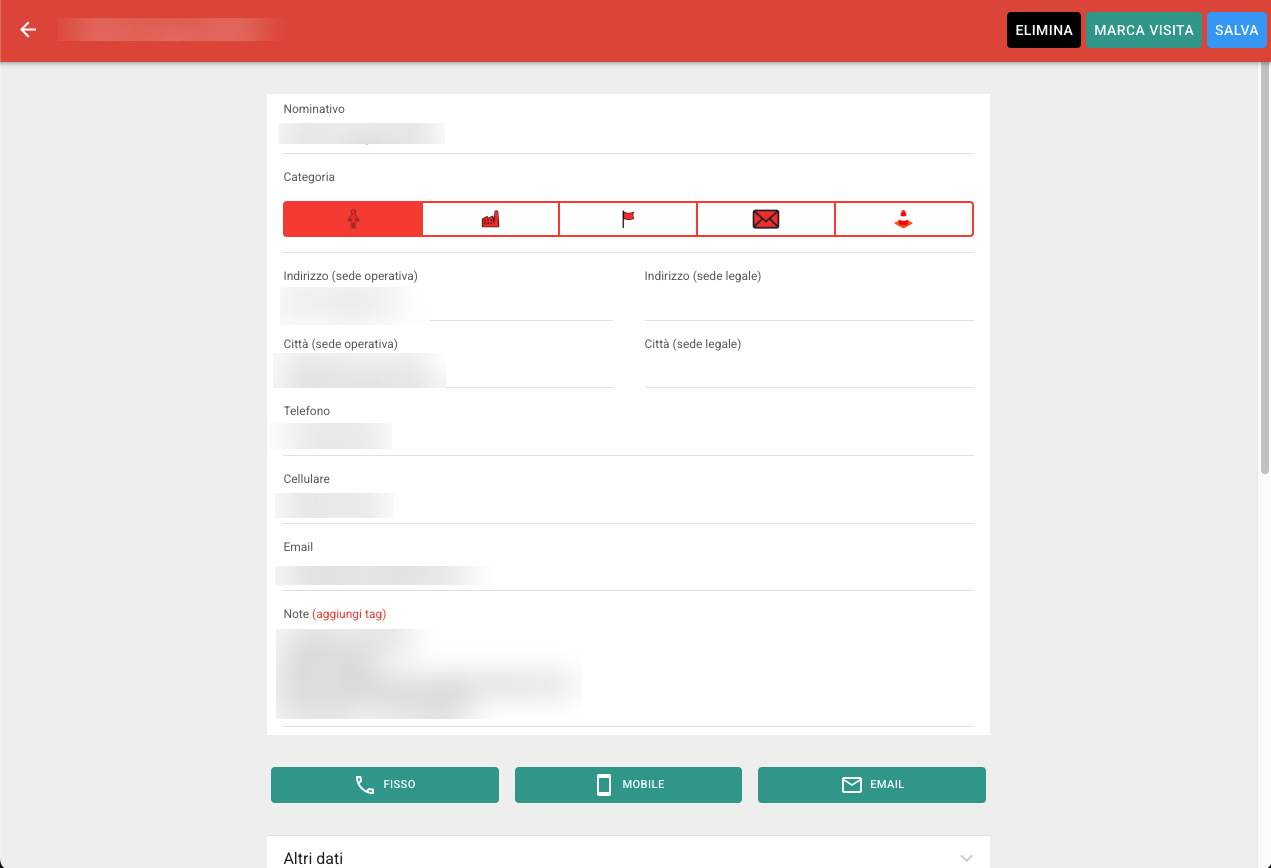Call the landline via FISSO button
The height and width of the screenshot is (868, 1271).
click(385, 785)
